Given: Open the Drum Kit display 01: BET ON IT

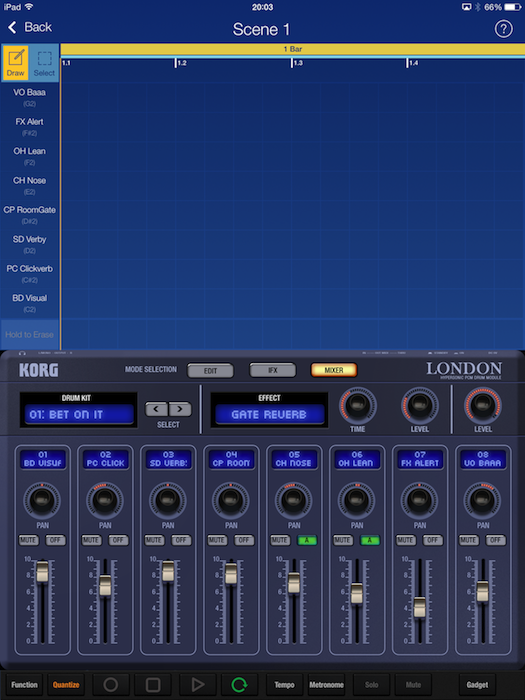Looking at the screenshot, I should (79, 414).
